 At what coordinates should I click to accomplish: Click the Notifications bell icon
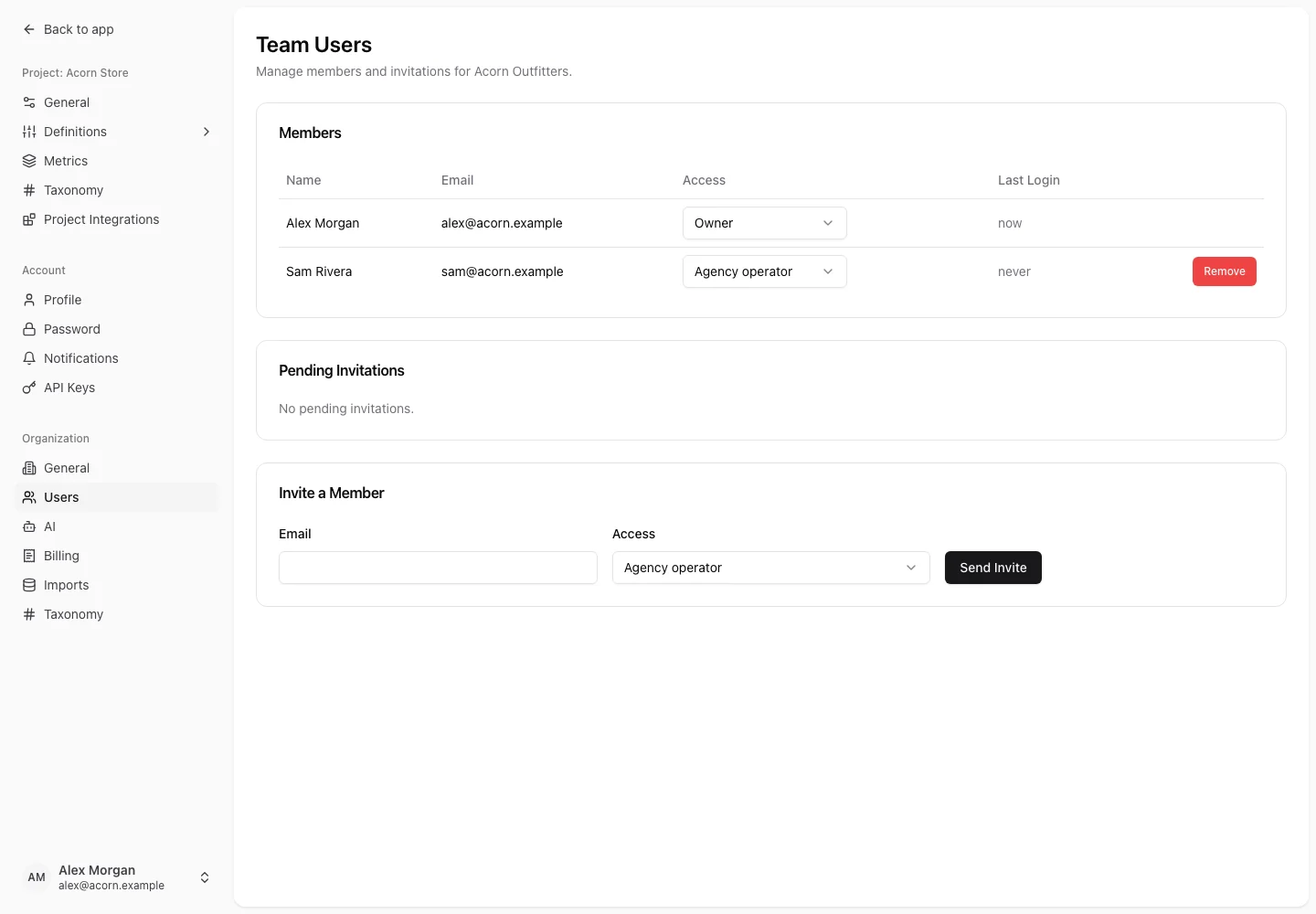click(x=29, y=358)
